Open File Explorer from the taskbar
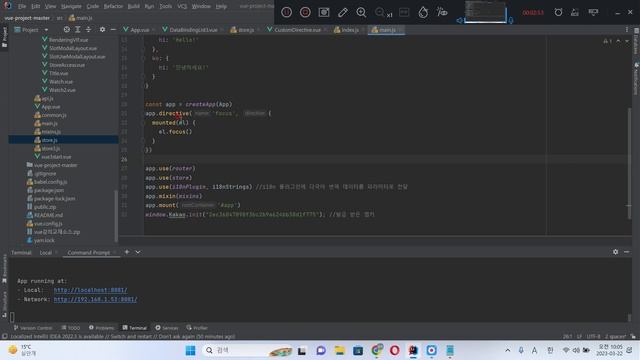Viewport: 640px width, 360px height. 340,350
